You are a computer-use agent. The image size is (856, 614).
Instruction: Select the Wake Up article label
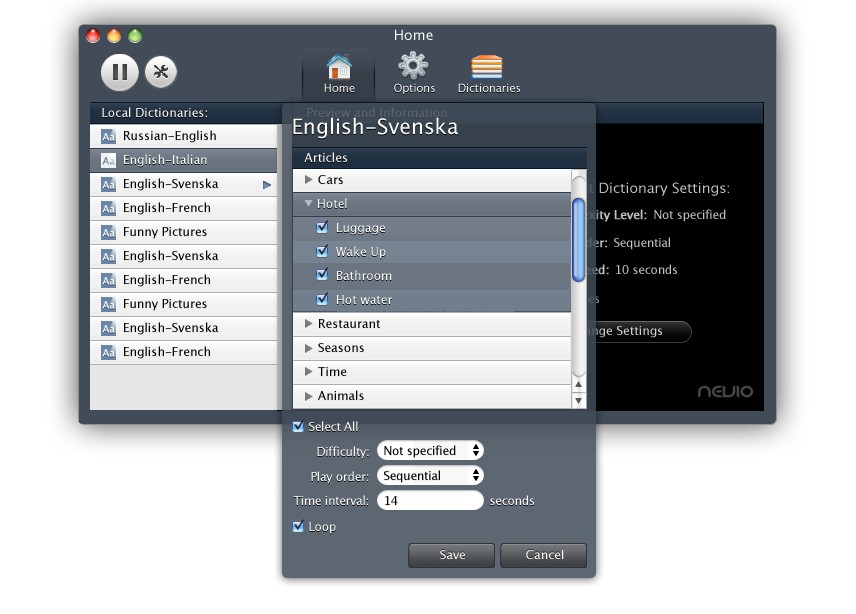[360, 252]
